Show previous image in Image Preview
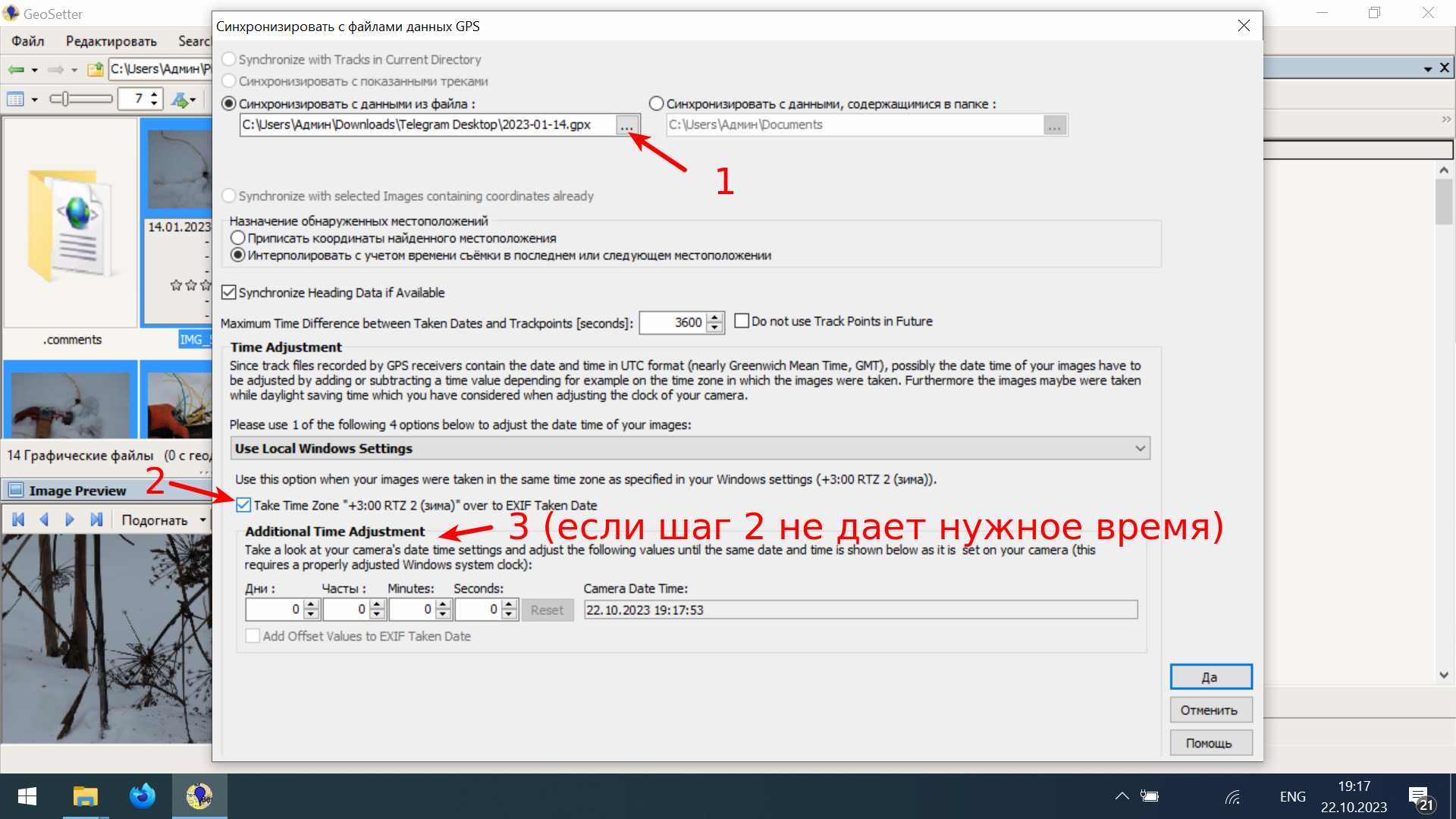Screen dimensions: 1456x819 (44, 519)
